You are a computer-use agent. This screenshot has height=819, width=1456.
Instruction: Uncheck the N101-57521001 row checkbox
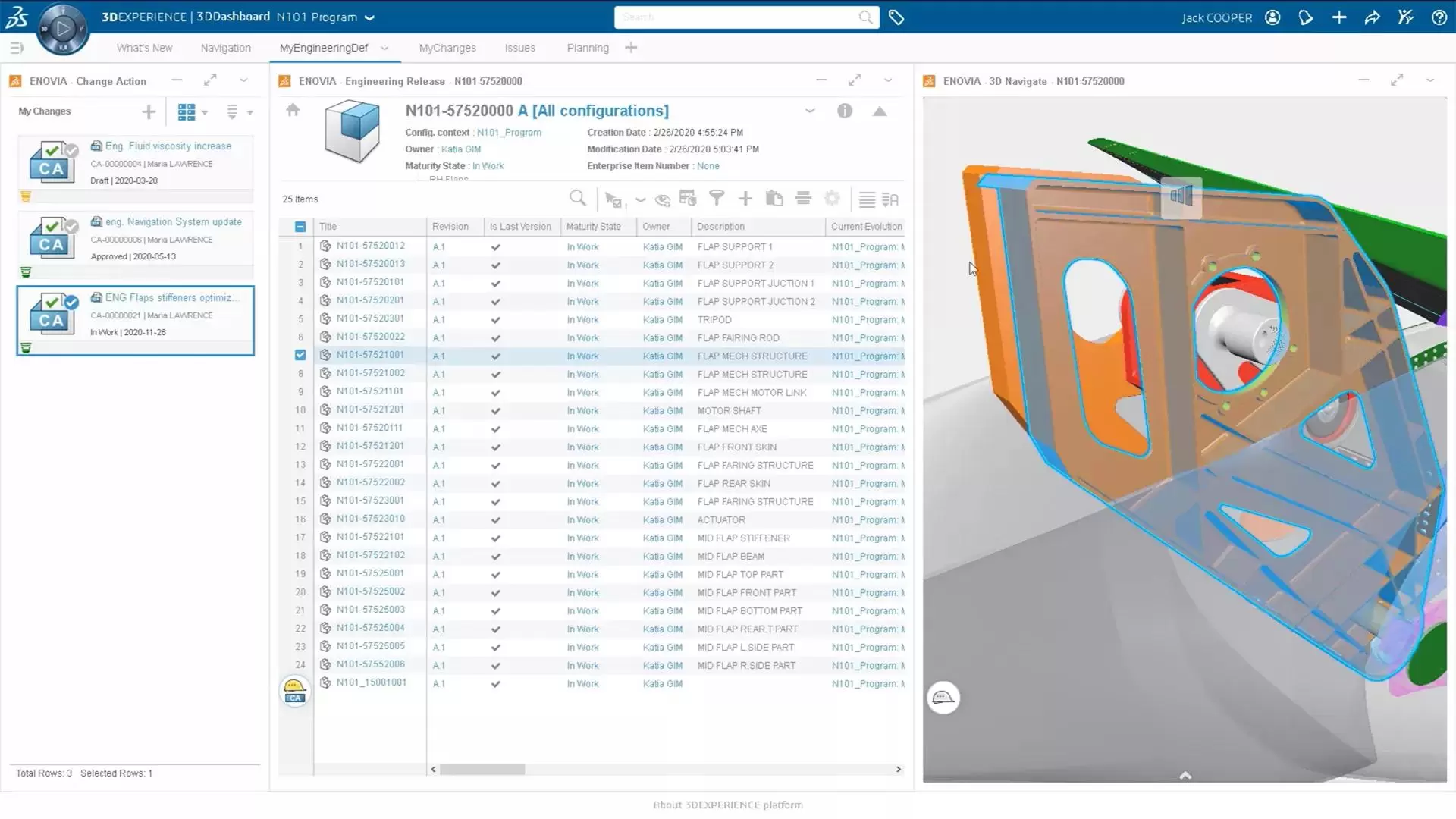tap(300, 355)
